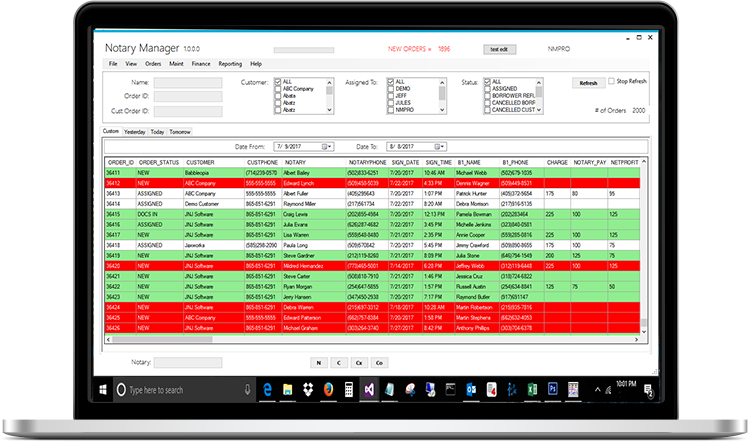The width and height of the screenshot is (749, 442).
Task: Click the Refresh button
Action: click(588, 83)
